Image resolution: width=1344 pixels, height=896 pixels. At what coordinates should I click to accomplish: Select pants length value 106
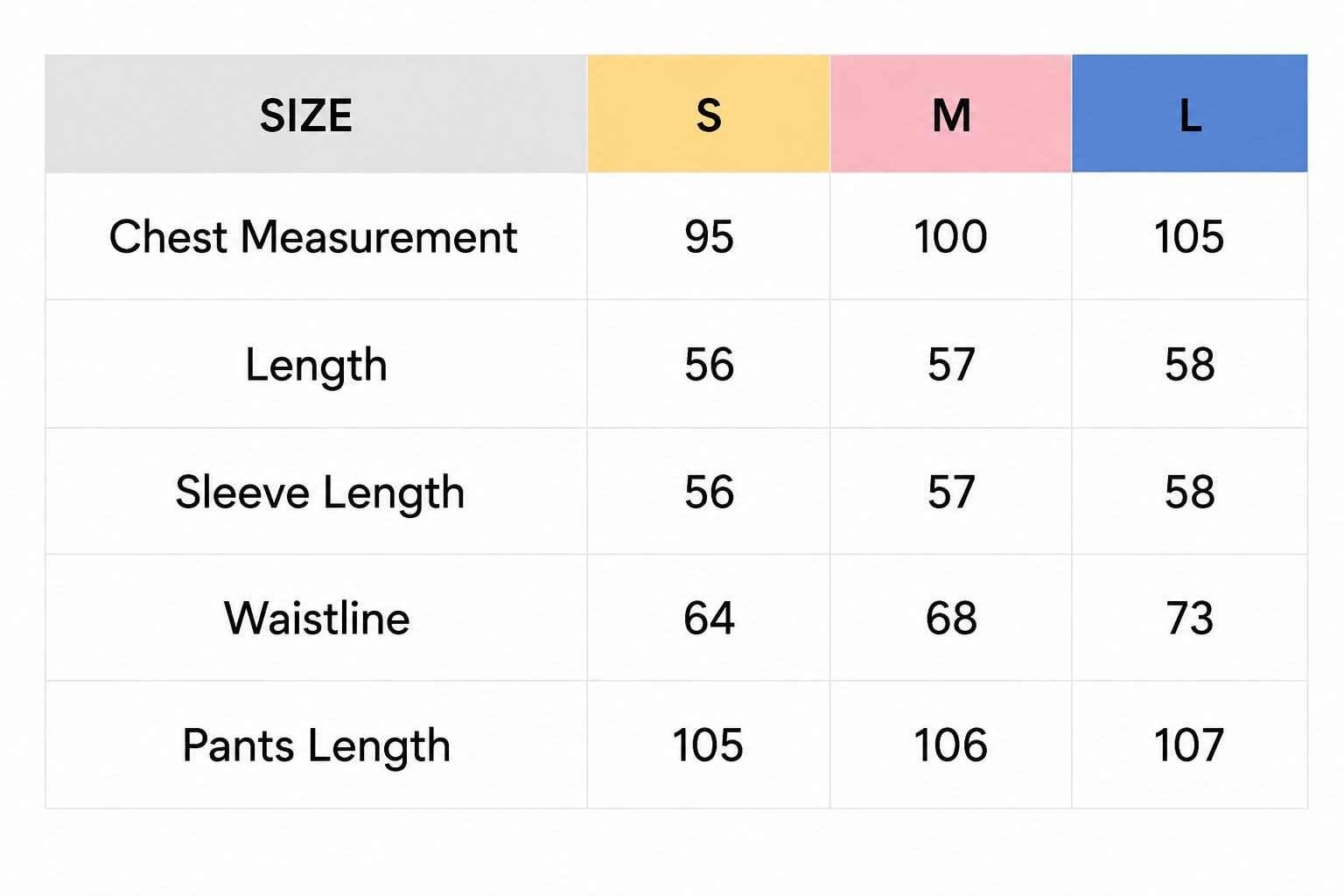click(x=951, y=745)
